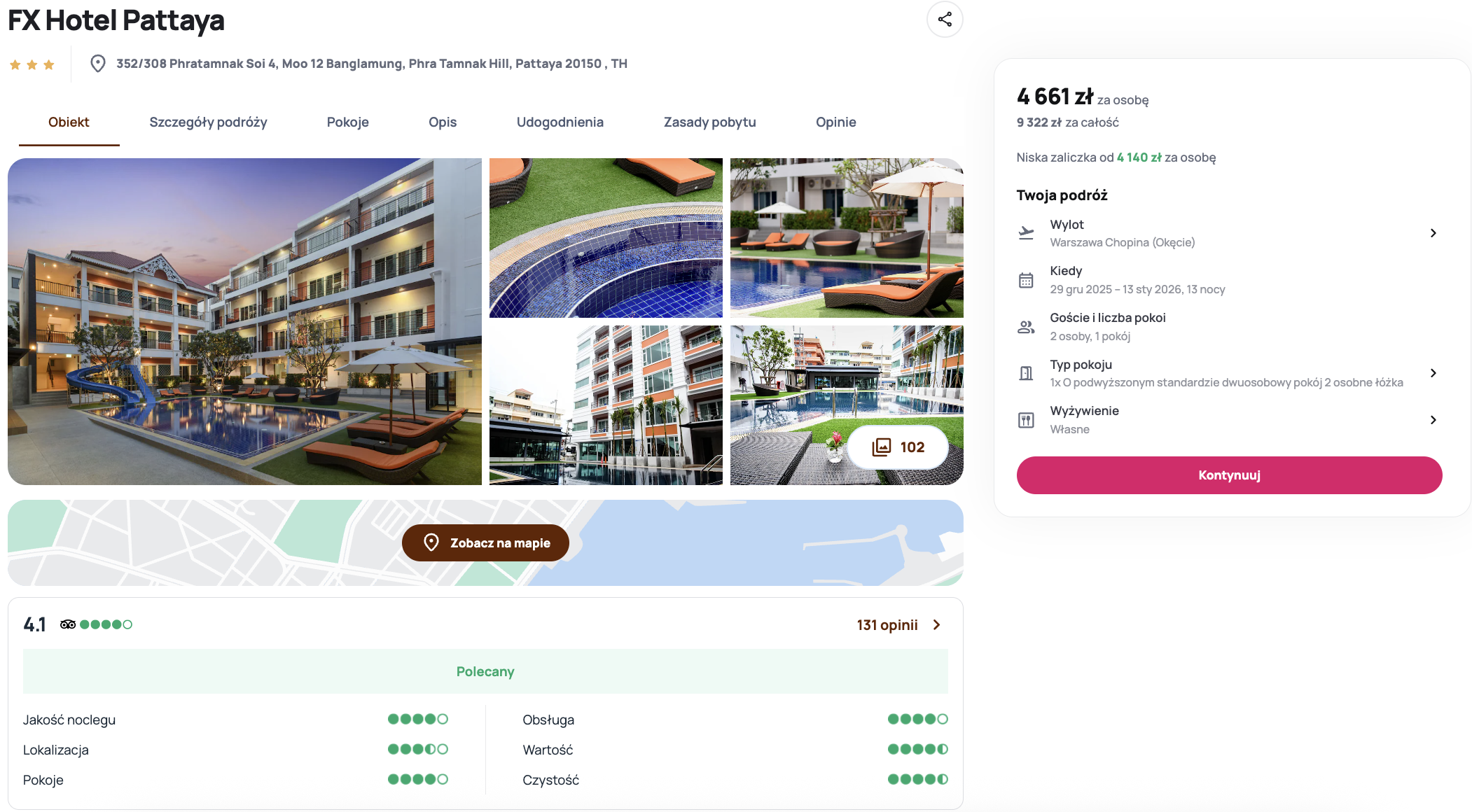Click the 4.1 overall rating score

coord(34,624)
